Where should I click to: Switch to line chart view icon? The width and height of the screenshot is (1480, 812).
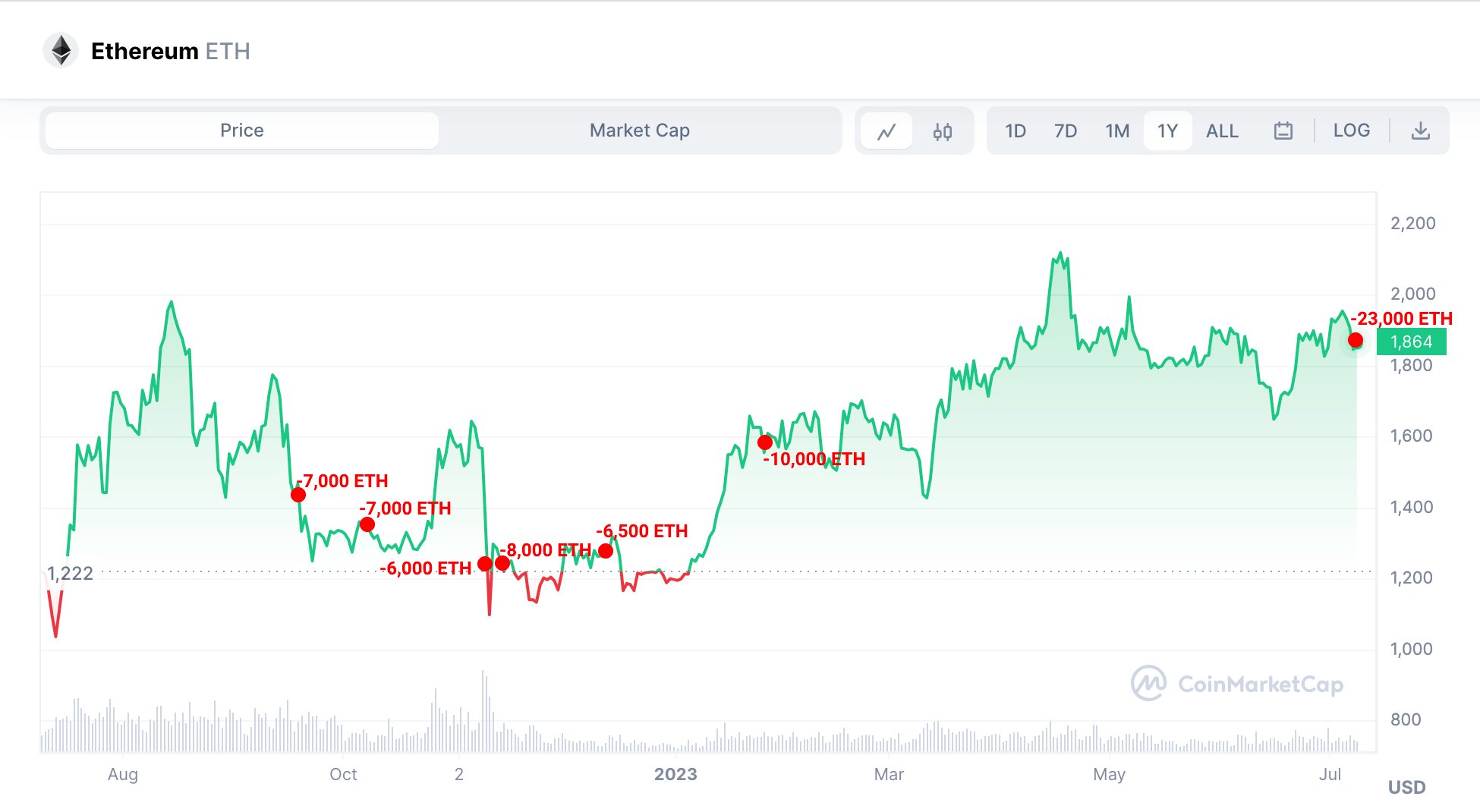886,131
